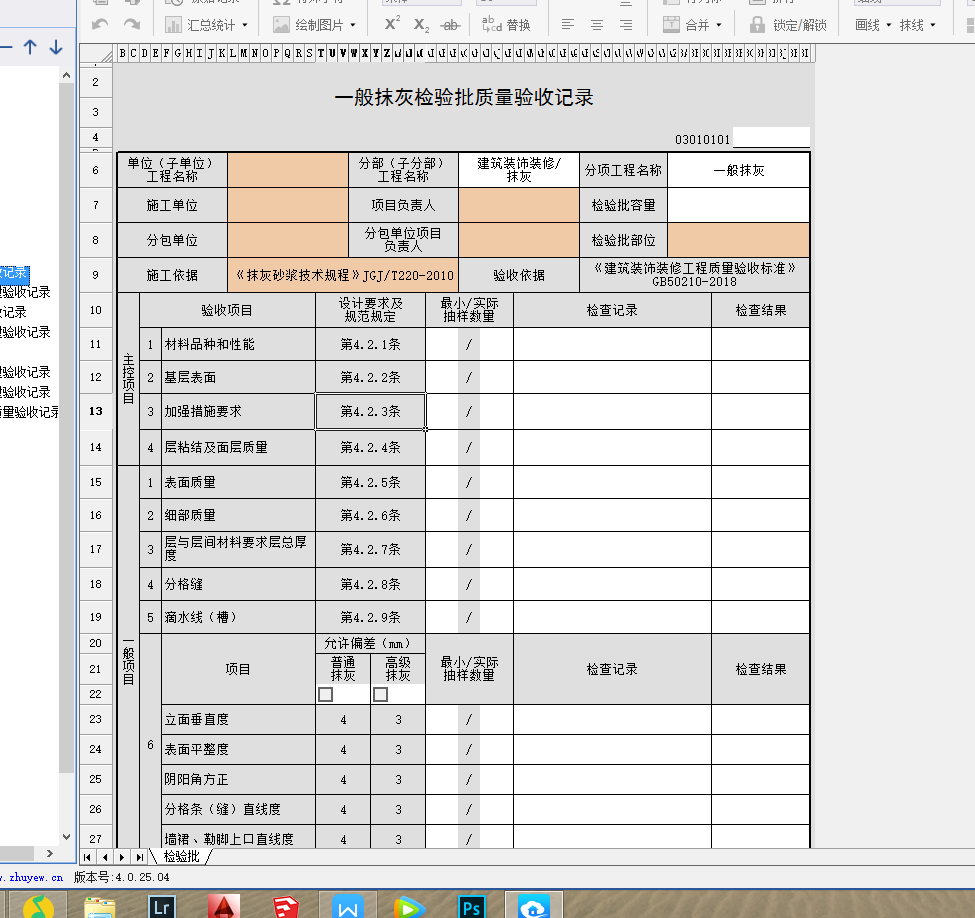The width and height of the screenshot is (975, 918).
Task: Click the 替换 replace button
Action: pyautogui.click(x=506, y=24)
